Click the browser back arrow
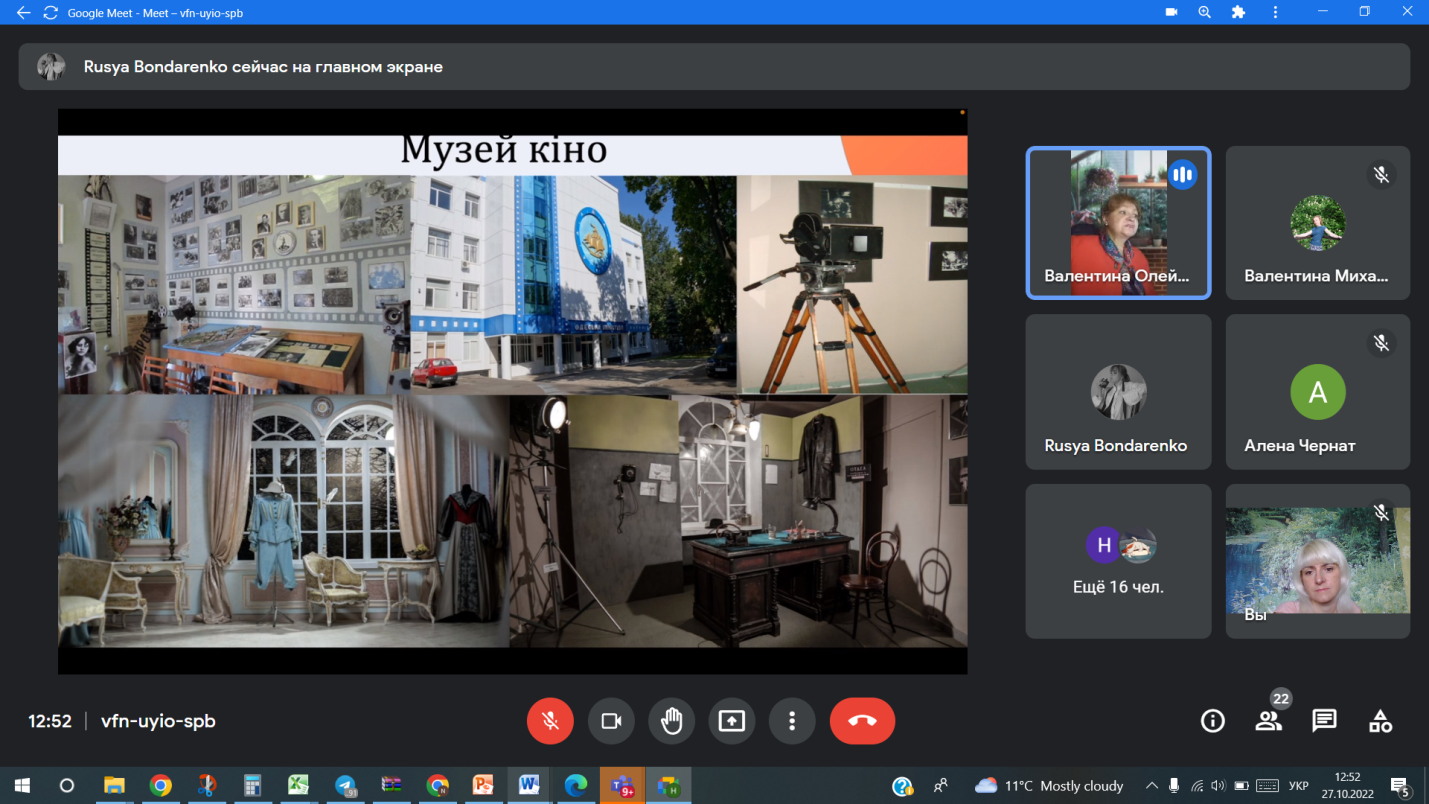Screen dimensions: 1429x804 click(x=23, y=13)
